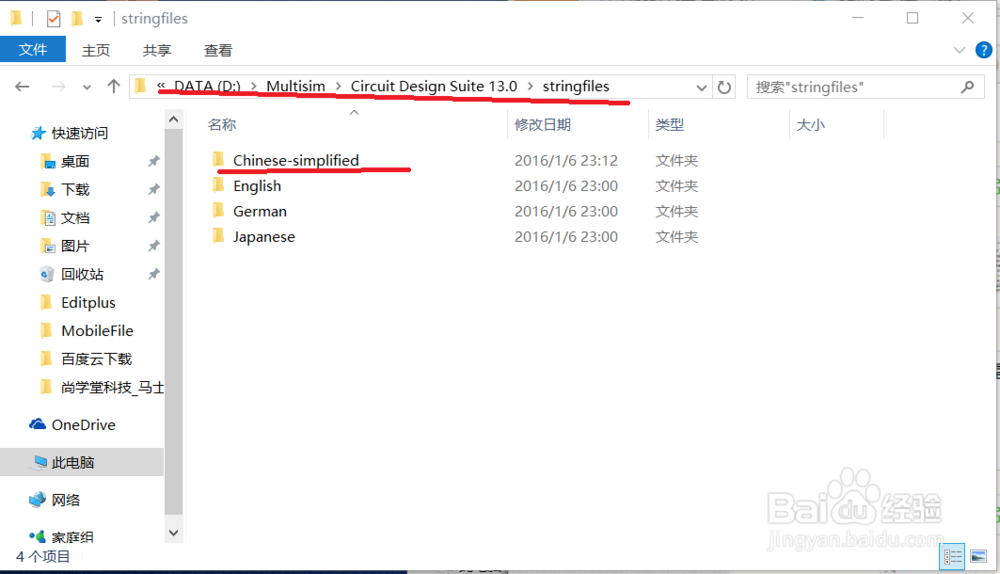Select the German folder
This screenshot has width=1000, height=574.
pyautogui.click(x=260, y=211)
